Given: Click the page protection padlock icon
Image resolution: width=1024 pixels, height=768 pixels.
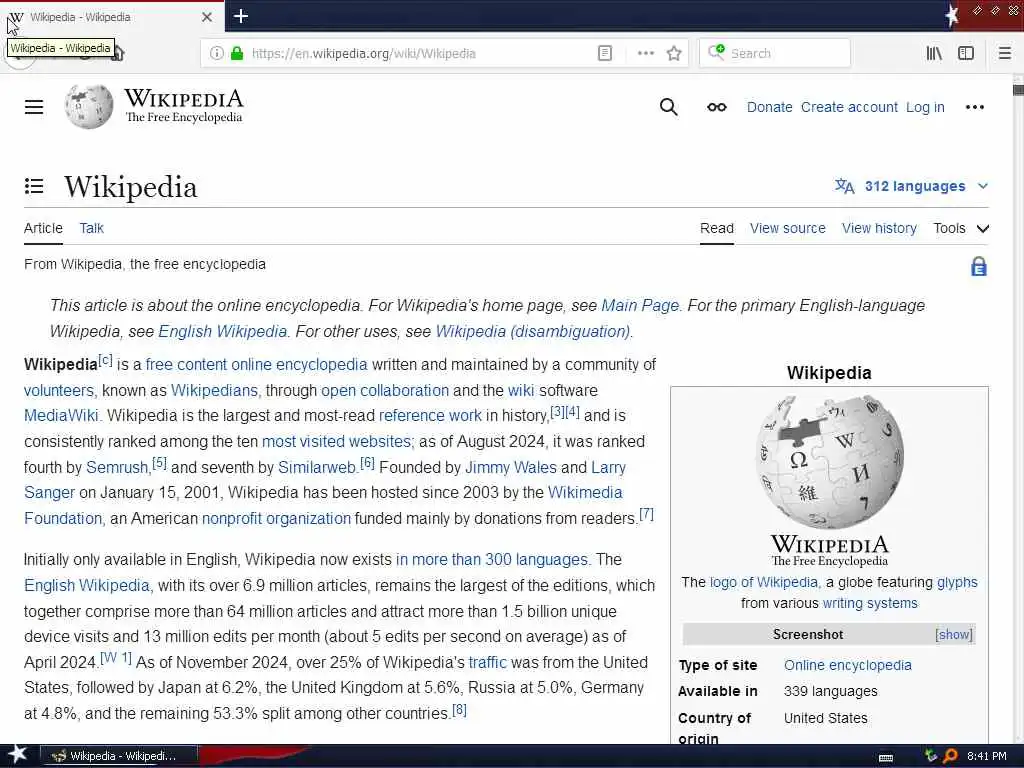Looking at the screenshot, I should tap(978, 266).
